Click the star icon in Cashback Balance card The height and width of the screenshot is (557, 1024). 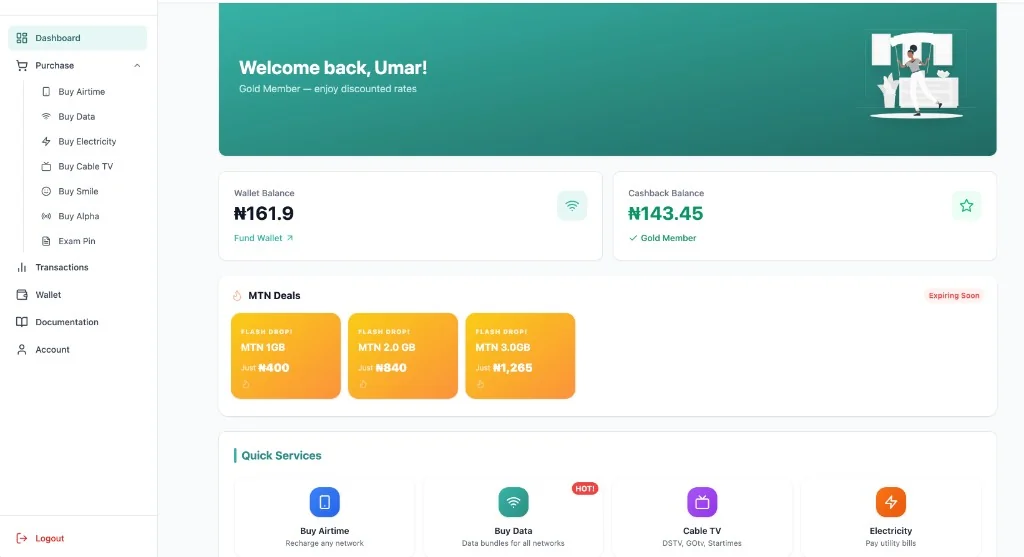click(966, 206)
